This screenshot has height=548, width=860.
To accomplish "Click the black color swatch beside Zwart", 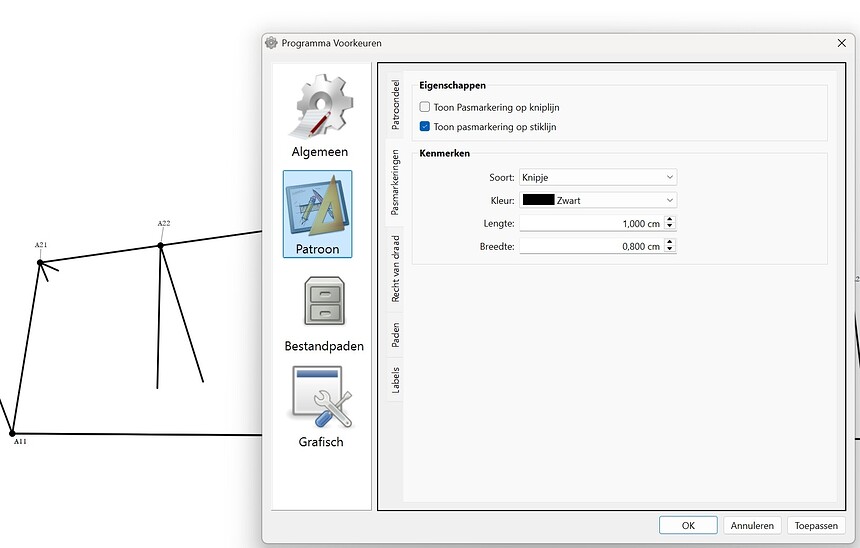I will pos(538,200).
